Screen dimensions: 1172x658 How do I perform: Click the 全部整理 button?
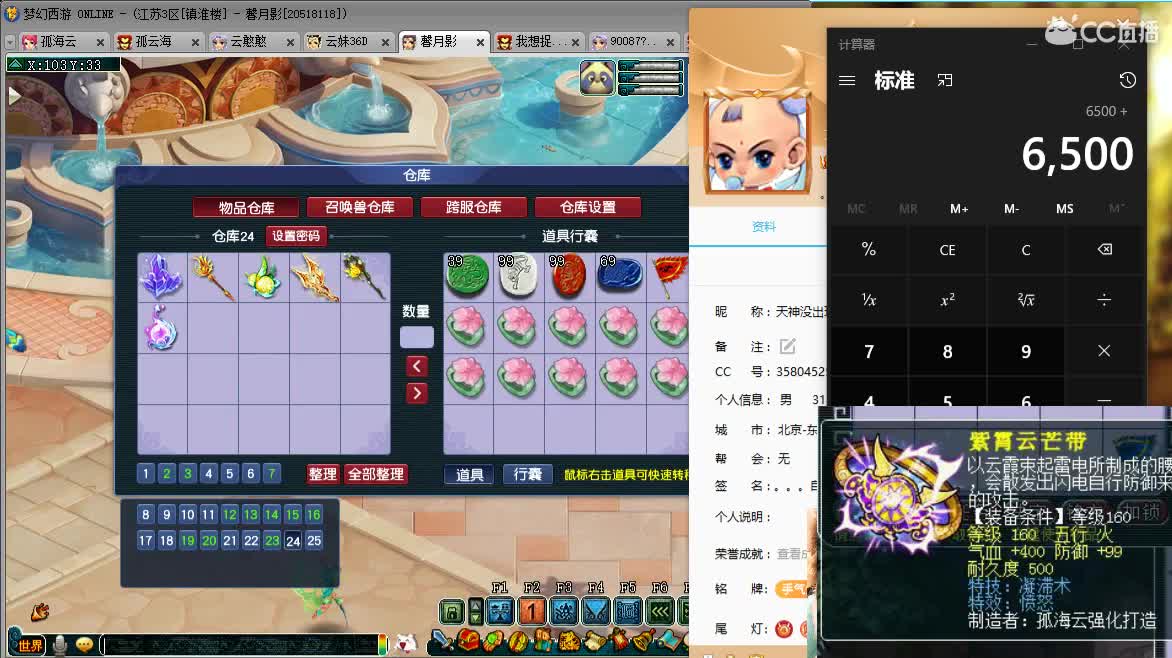pyautogui.click(x=376, y=474)
